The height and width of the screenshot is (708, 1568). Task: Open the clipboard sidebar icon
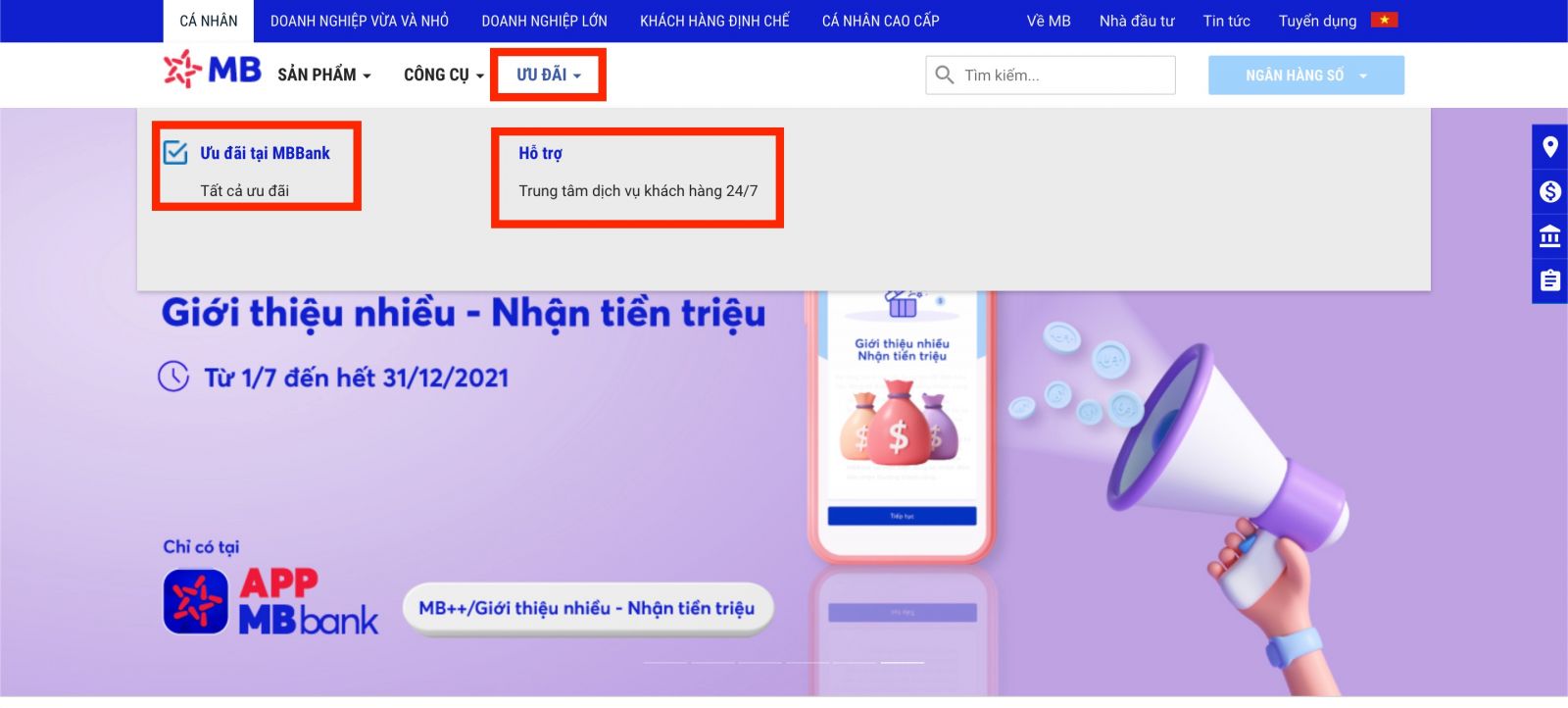click(x=1549, y=280)
